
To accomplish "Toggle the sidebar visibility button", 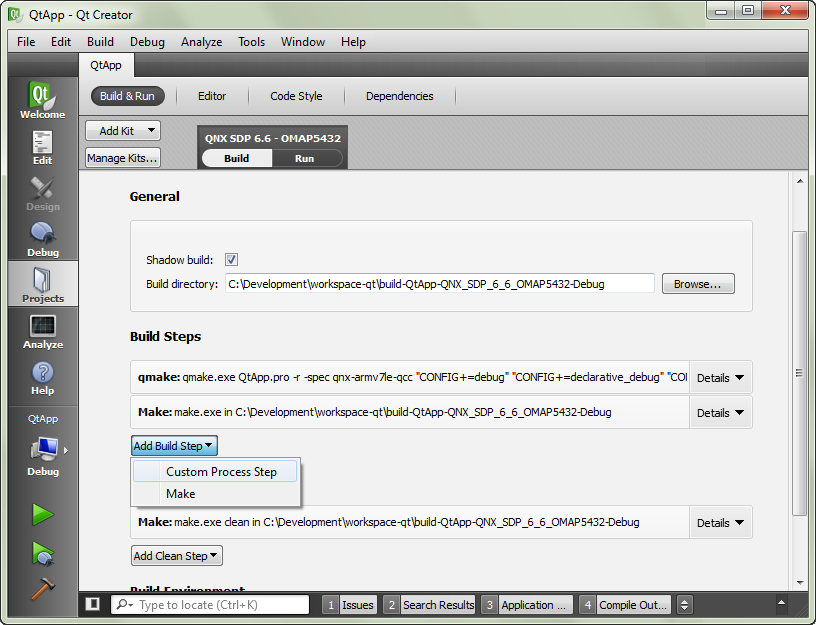I will click(93, 604).
